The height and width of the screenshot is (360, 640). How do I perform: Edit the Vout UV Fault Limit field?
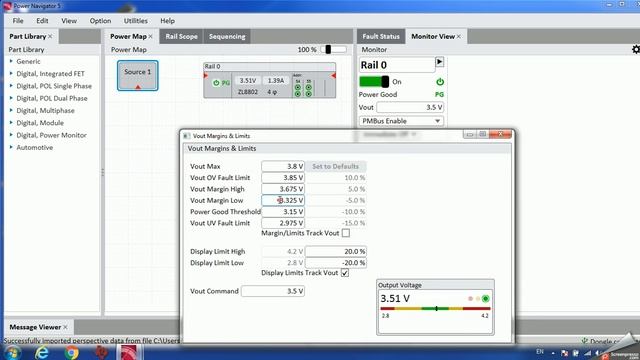pyautogui.click(x=283, y=223)
